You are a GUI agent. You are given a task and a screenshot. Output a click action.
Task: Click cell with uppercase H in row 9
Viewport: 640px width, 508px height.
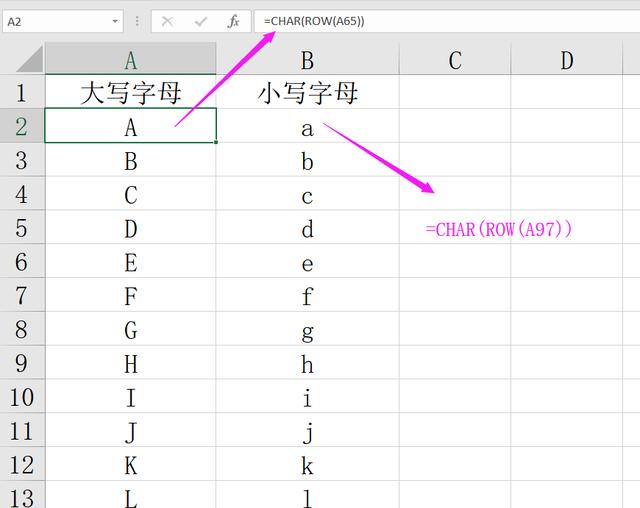tap(131, 363)
